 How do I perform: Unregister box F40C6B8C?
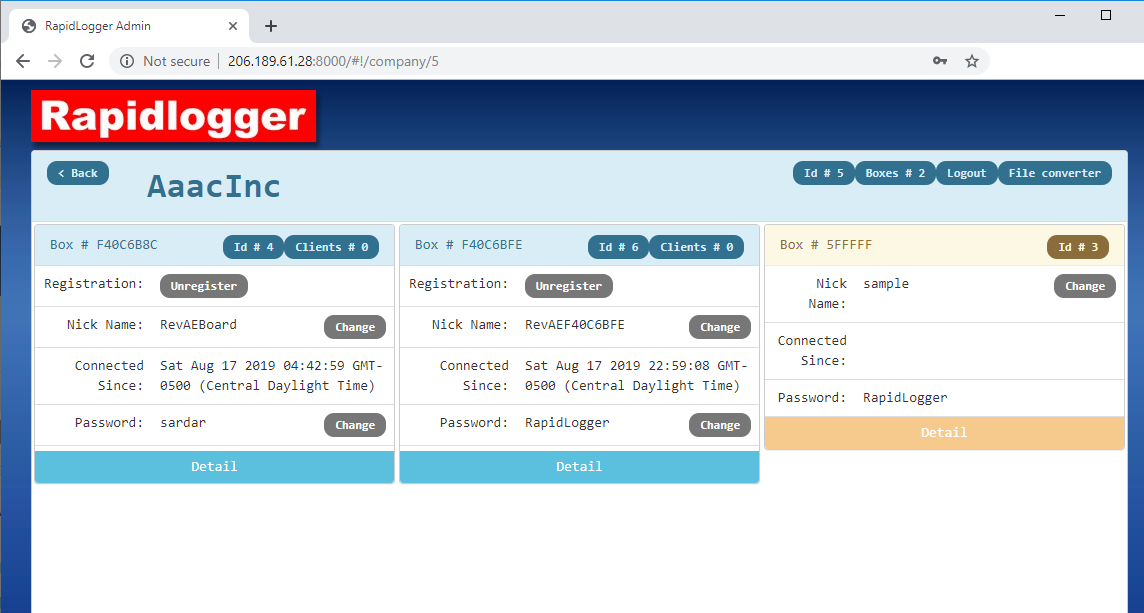tap(204, 286)
